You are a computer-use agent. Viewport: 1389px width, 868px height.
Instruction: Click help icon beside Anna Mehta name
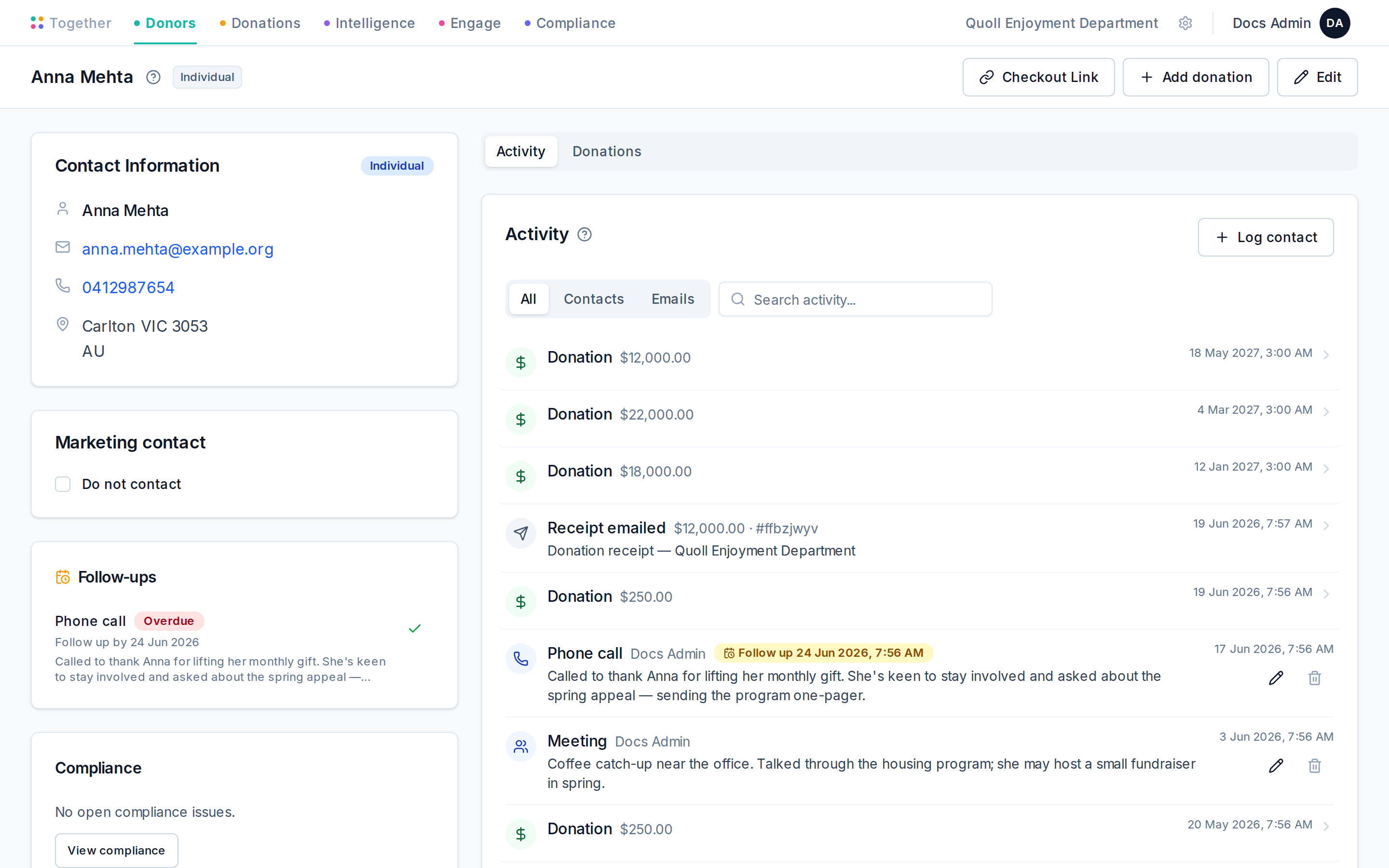click(x=153, y=77)
